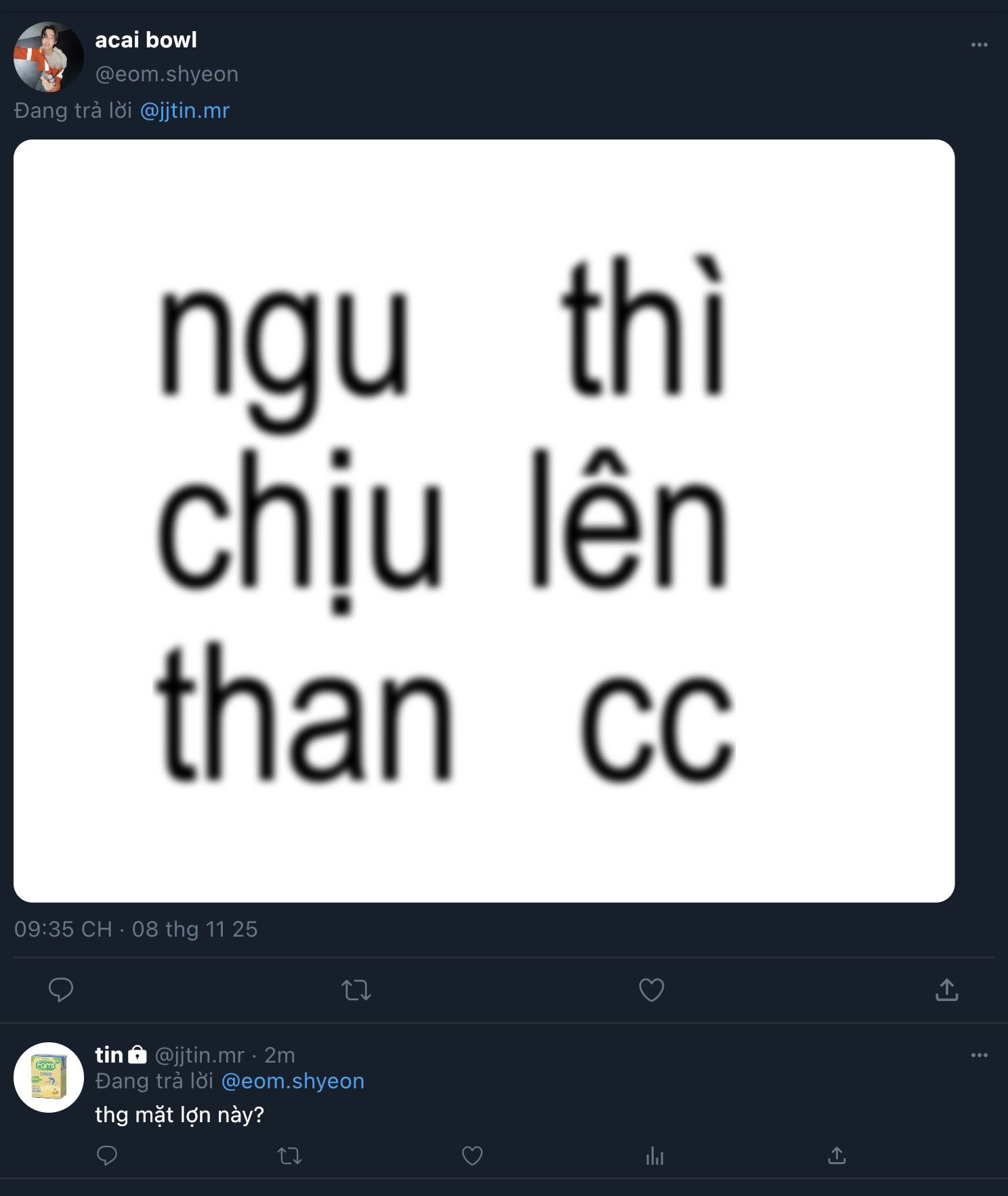Open the @jjtin.mr mention link

pos(185,110)
